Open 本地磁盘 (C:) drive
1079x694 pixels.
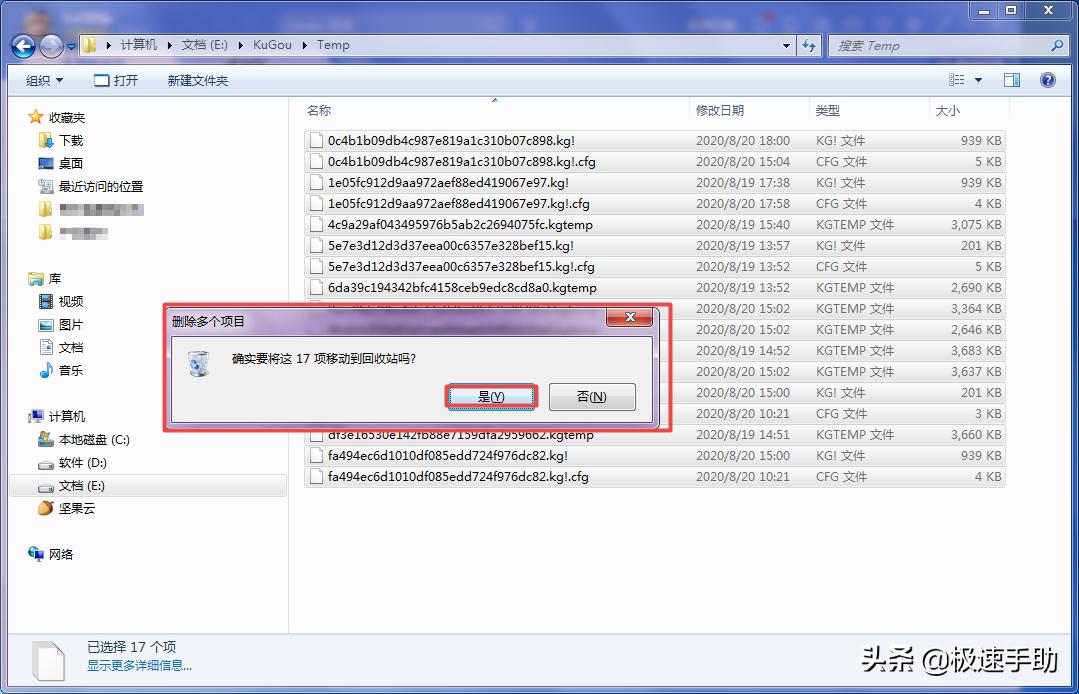(x=94, y=440)
